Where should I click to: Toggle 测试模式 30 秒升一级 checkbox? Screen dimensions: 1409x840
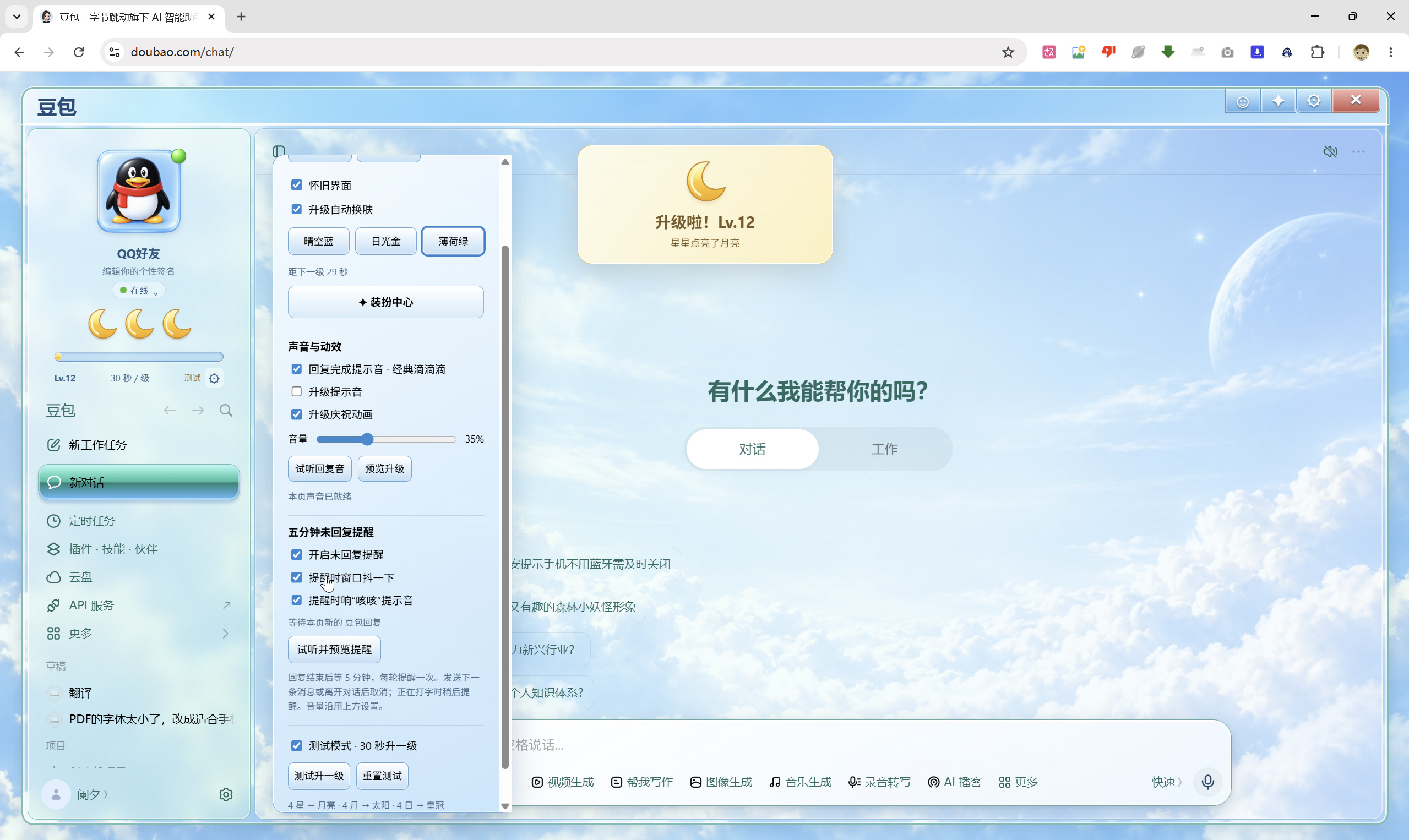click(297, 745)
